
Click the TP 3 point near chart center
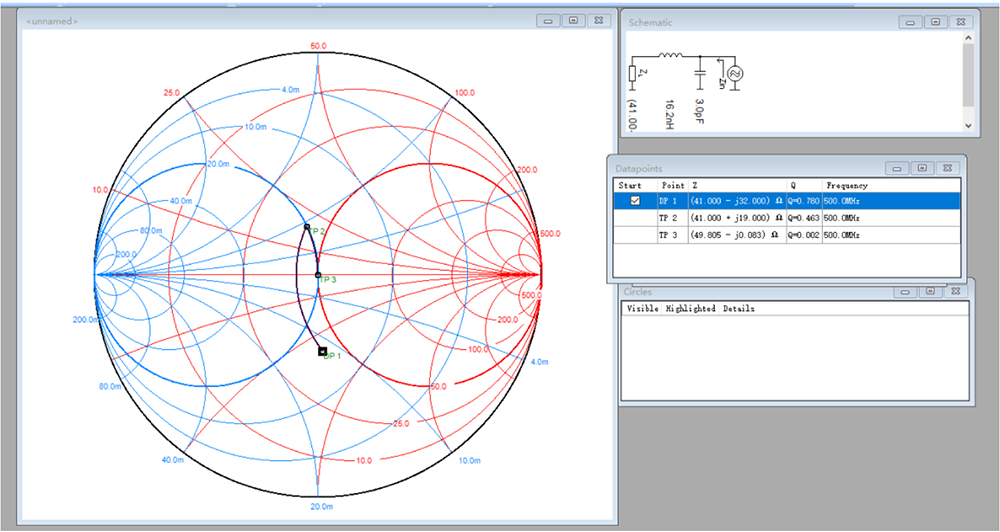[x=318, y=274]
